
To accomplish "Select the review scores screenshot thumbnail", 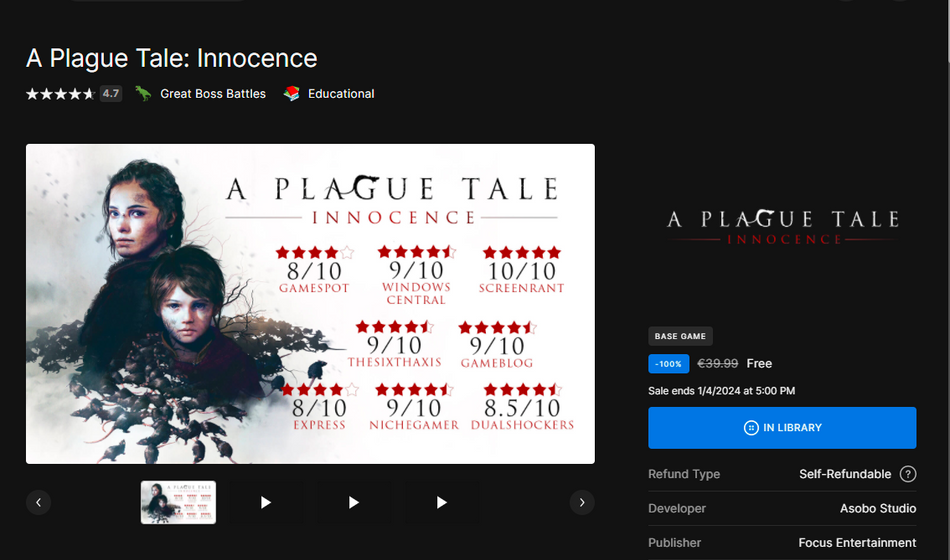I will click(178, 502).
